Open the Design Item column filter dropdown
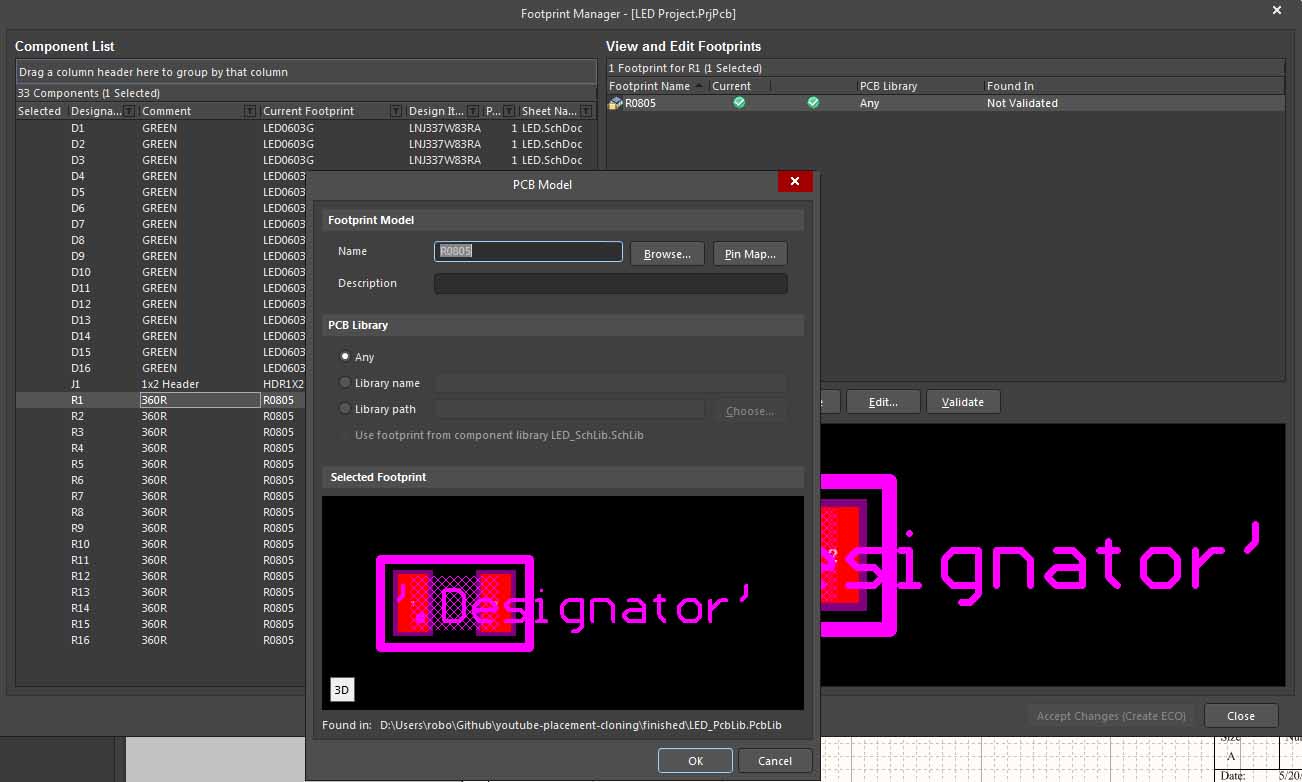The image size is (1302, 782). pos(472,111)
